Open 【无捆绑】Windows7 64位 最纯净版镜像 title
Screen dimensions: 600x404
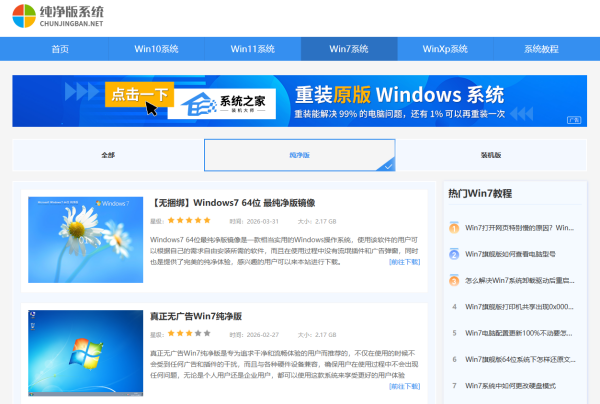click(233, 203)
